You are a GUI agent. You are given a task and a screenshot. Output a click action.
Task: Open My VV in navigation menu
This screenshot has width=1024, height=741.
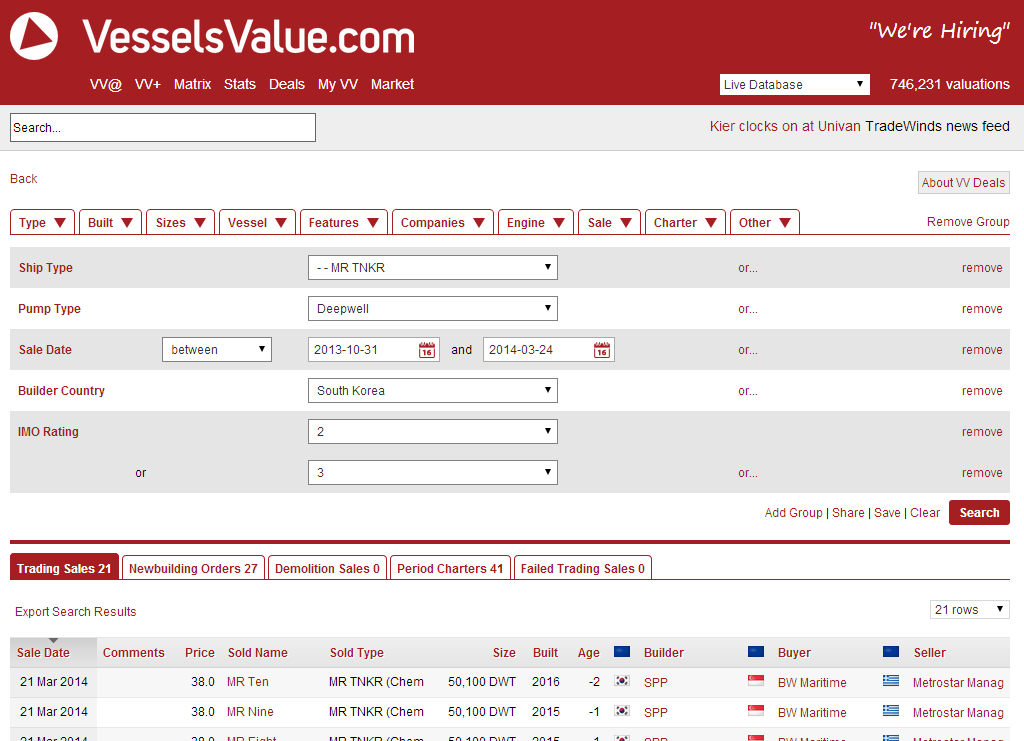pos(338,84)
